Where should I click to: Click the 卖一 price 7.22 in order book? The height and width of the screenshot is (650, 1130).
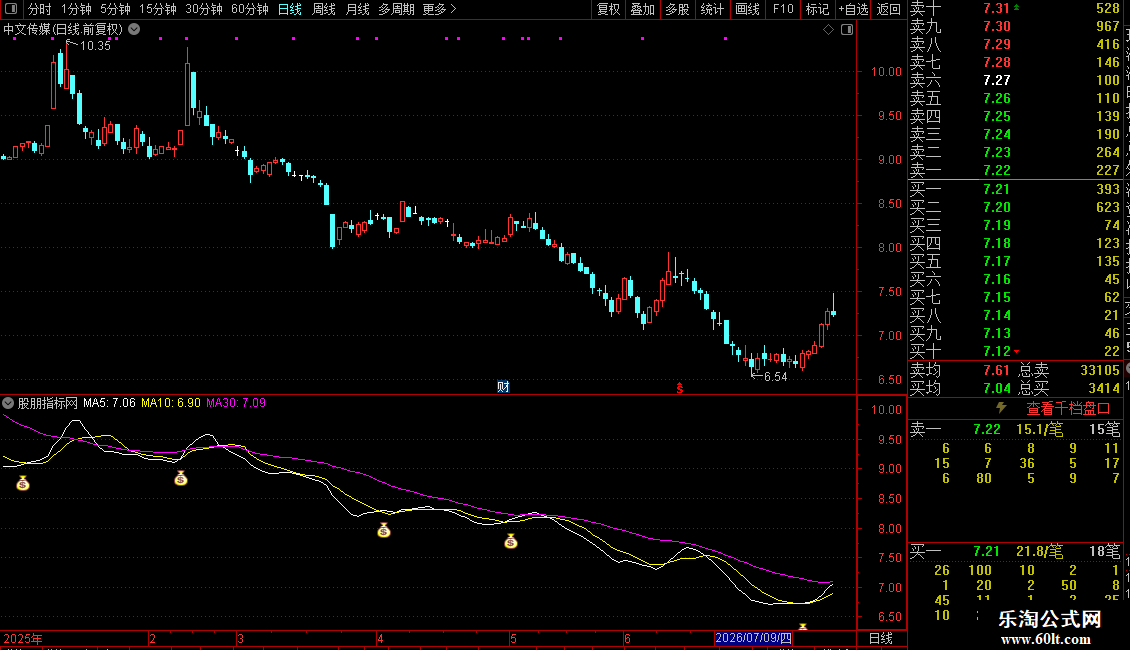click(x=997, y=170)
